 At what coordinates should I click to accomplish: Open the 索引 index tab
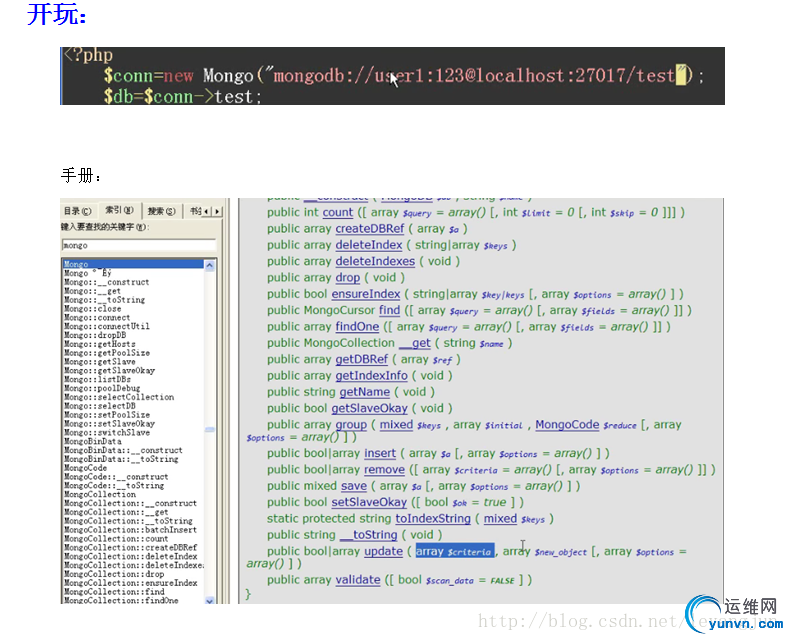[x=119, y=211]
